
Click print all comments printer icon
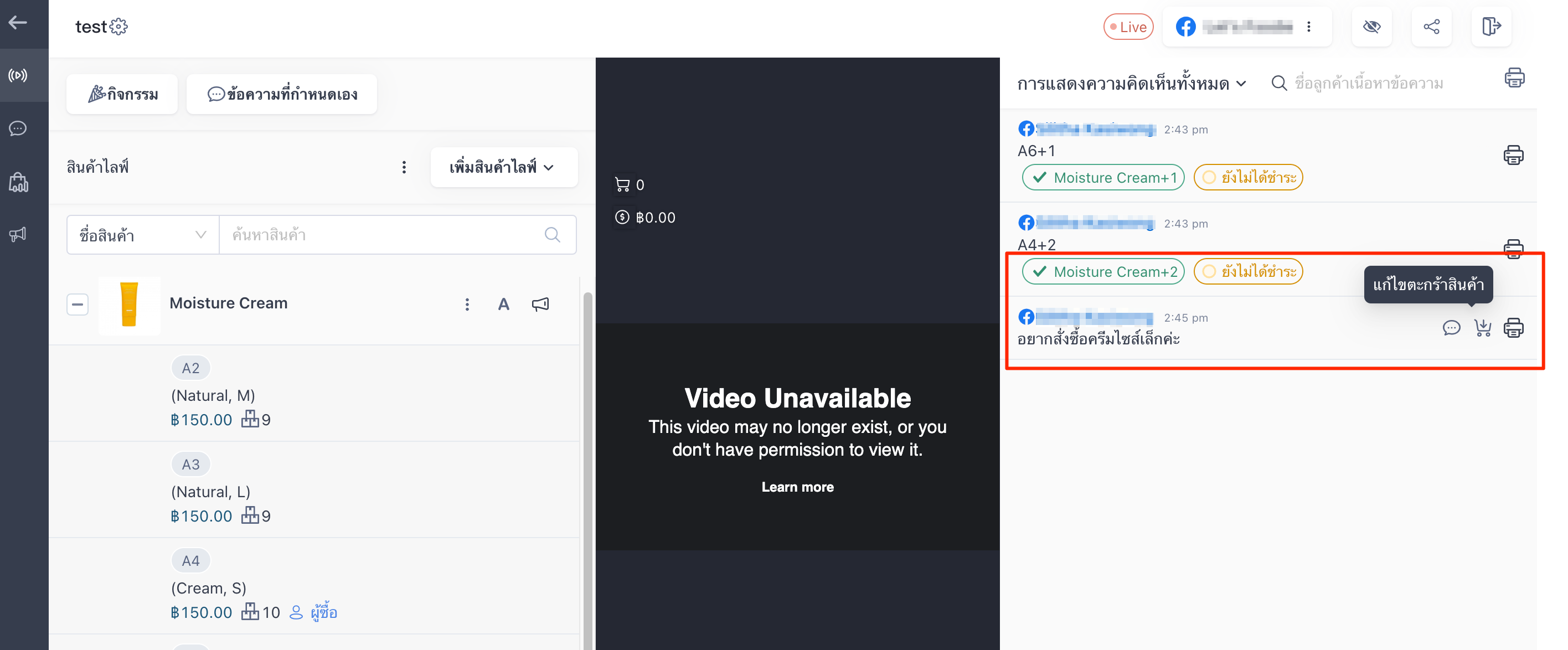pos(1514,78)
